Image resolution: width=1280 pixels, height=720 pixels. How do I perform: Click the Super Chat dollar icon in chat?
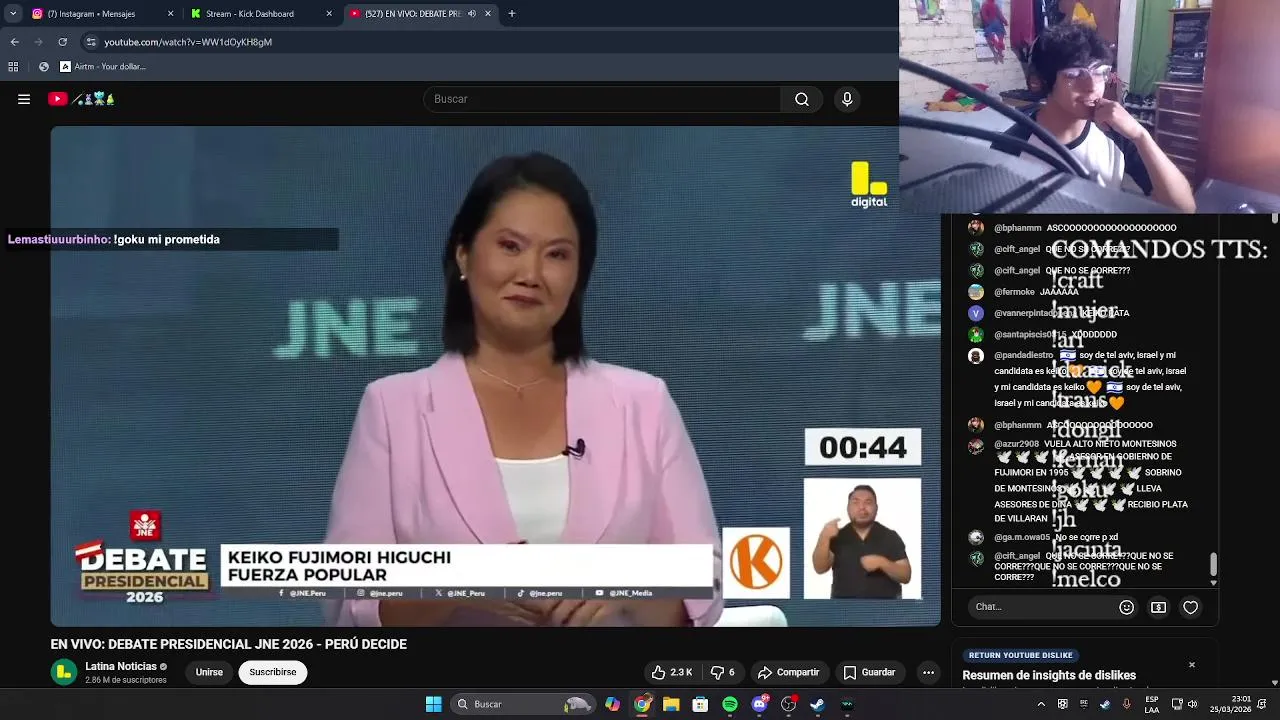(x=1158, y=607)
